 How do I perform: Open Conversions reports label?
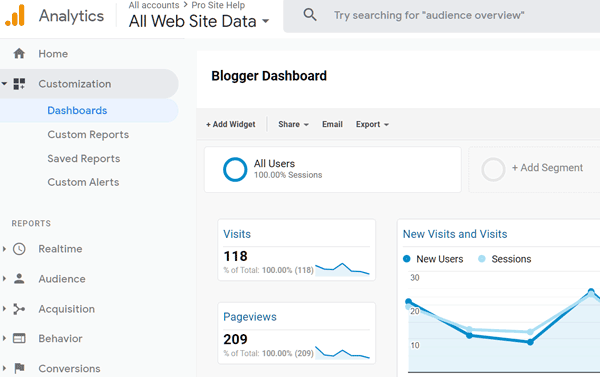pos(69,368)
